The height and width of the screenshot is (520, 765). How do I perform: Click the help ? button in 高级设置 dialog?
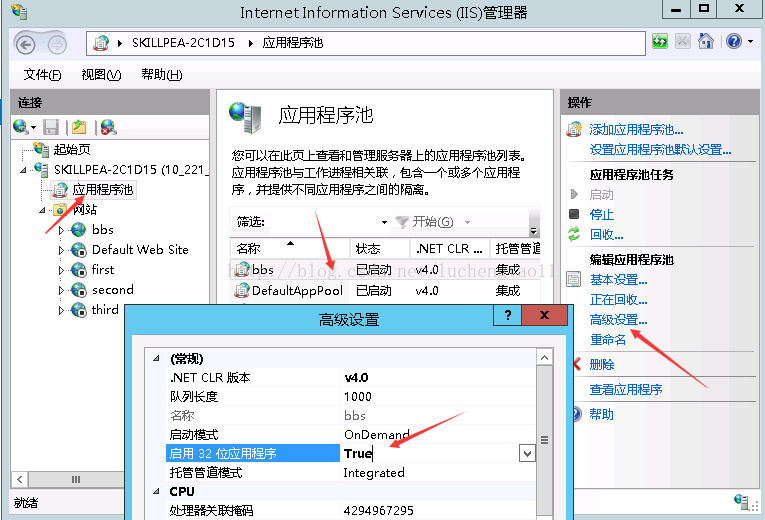pos(507,315)
